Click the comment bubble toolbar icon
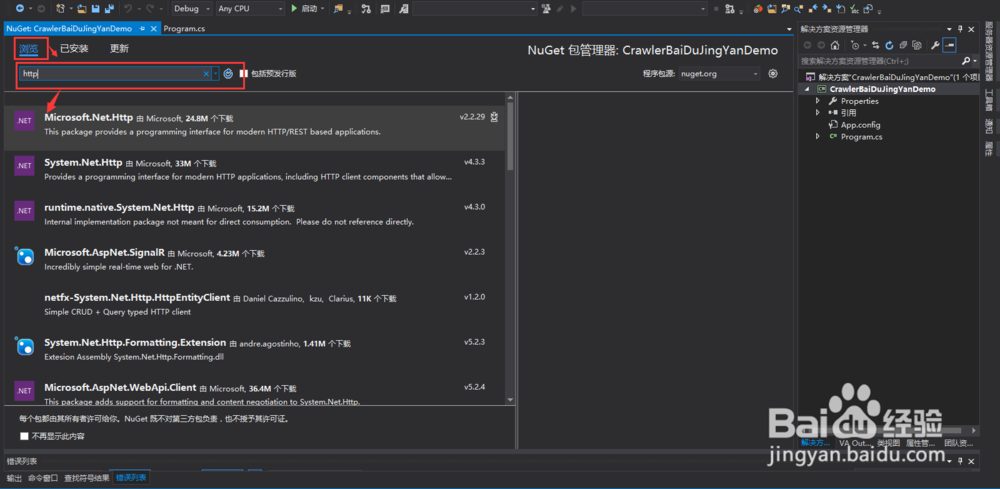Image resolution: width=1000 pixels, height=489 pixels. (x=385, y=8)
